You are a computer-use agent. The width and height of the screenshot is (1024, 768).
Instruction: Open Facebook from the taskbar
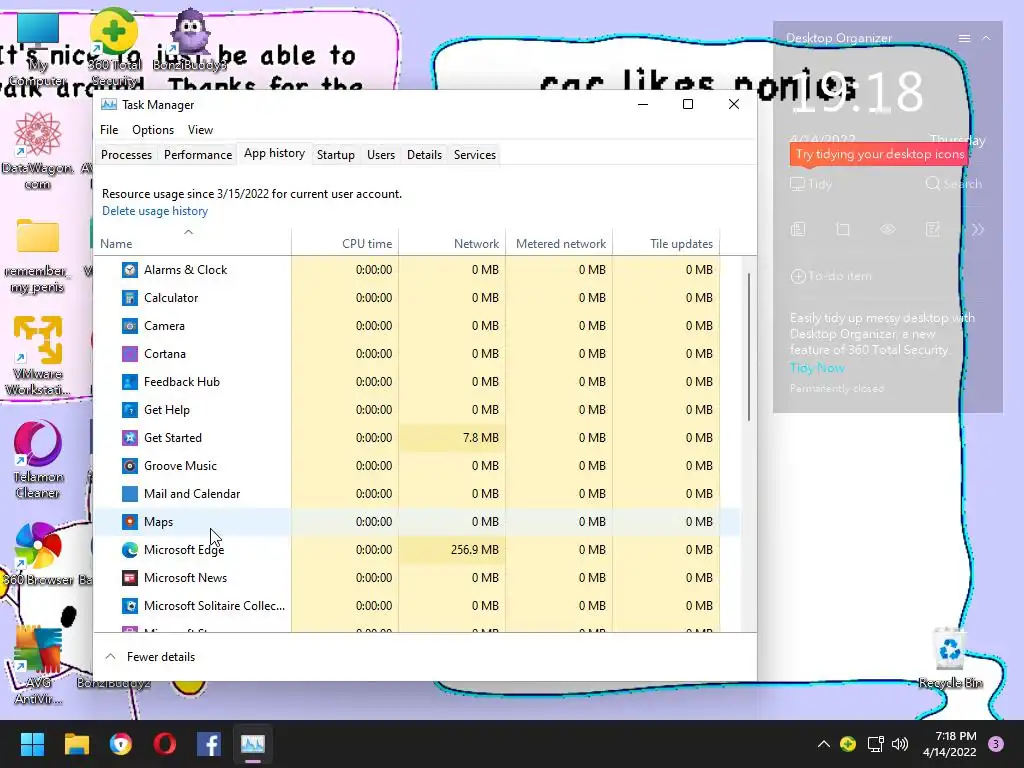(x=209, y=744)
